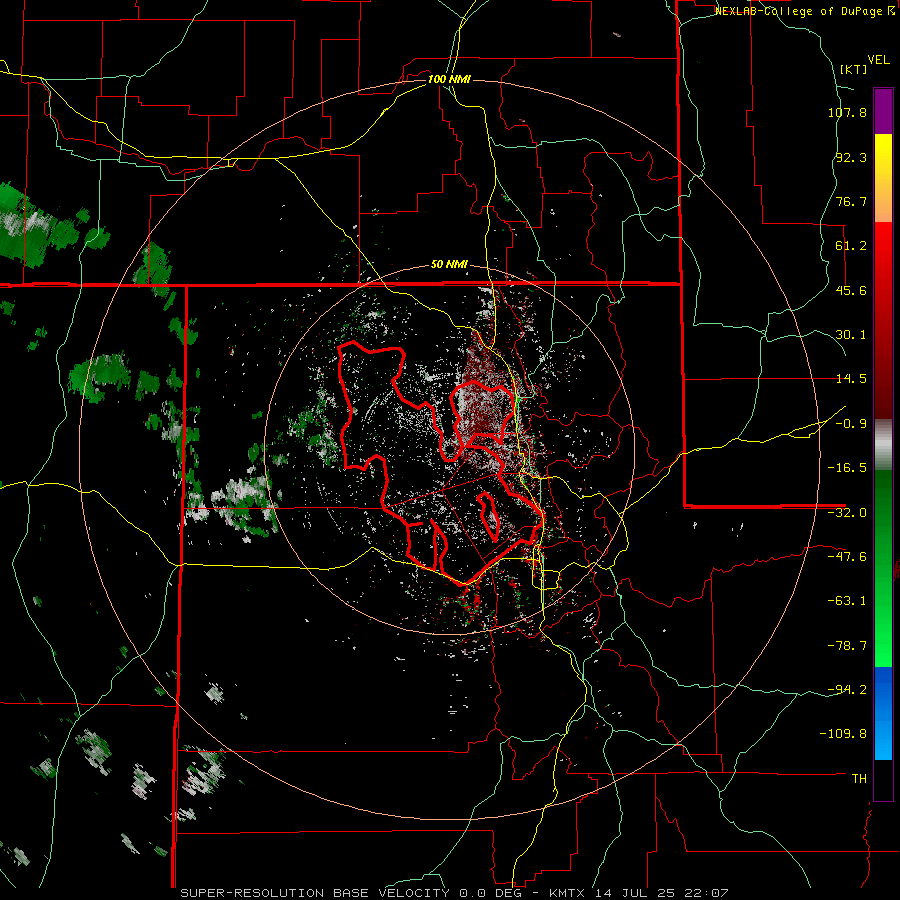Click the 30.1 velocity scale value

pyautogui.click(x=851, y=335)
